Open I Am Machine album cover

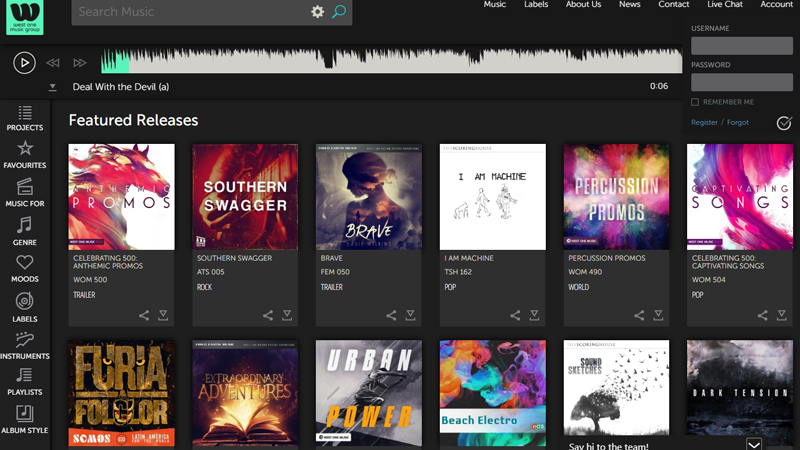click(493, 197)
